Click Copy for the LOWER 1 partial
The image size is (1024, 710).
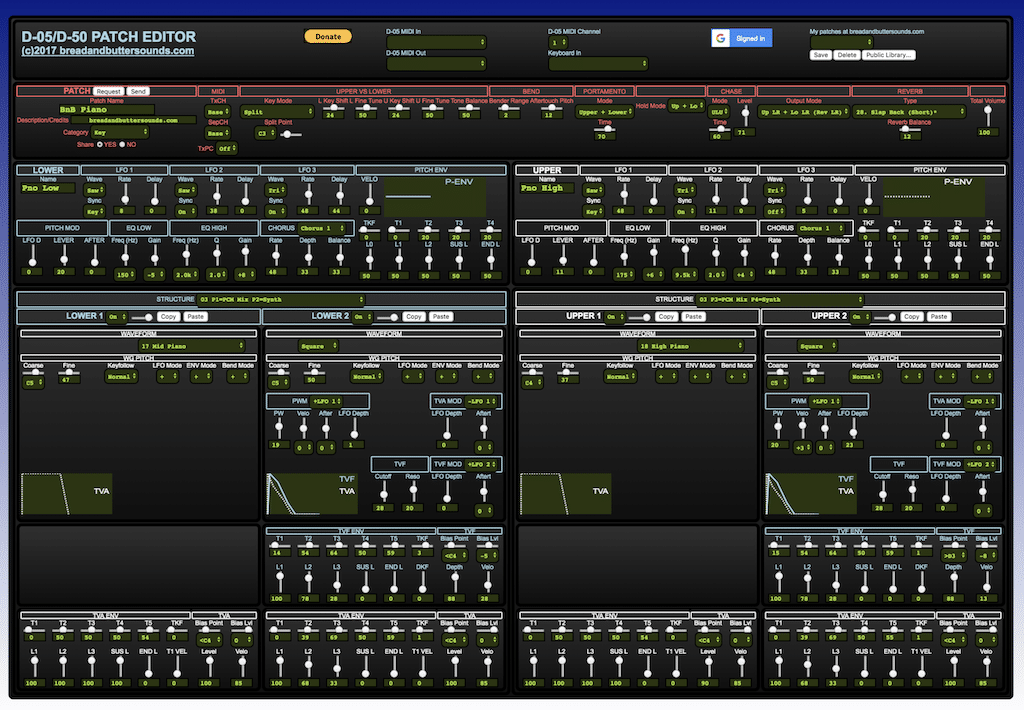click(168, 317)
